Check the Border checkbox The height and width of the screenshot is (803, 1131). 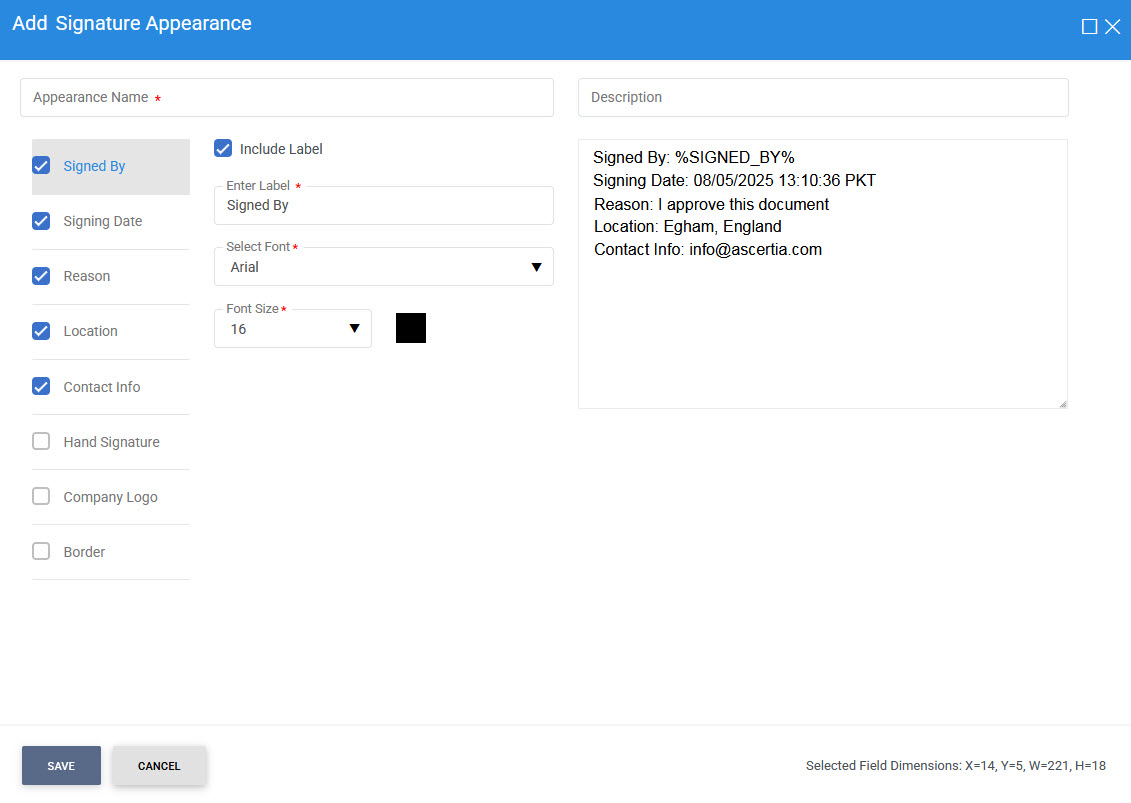click(41, 551)
